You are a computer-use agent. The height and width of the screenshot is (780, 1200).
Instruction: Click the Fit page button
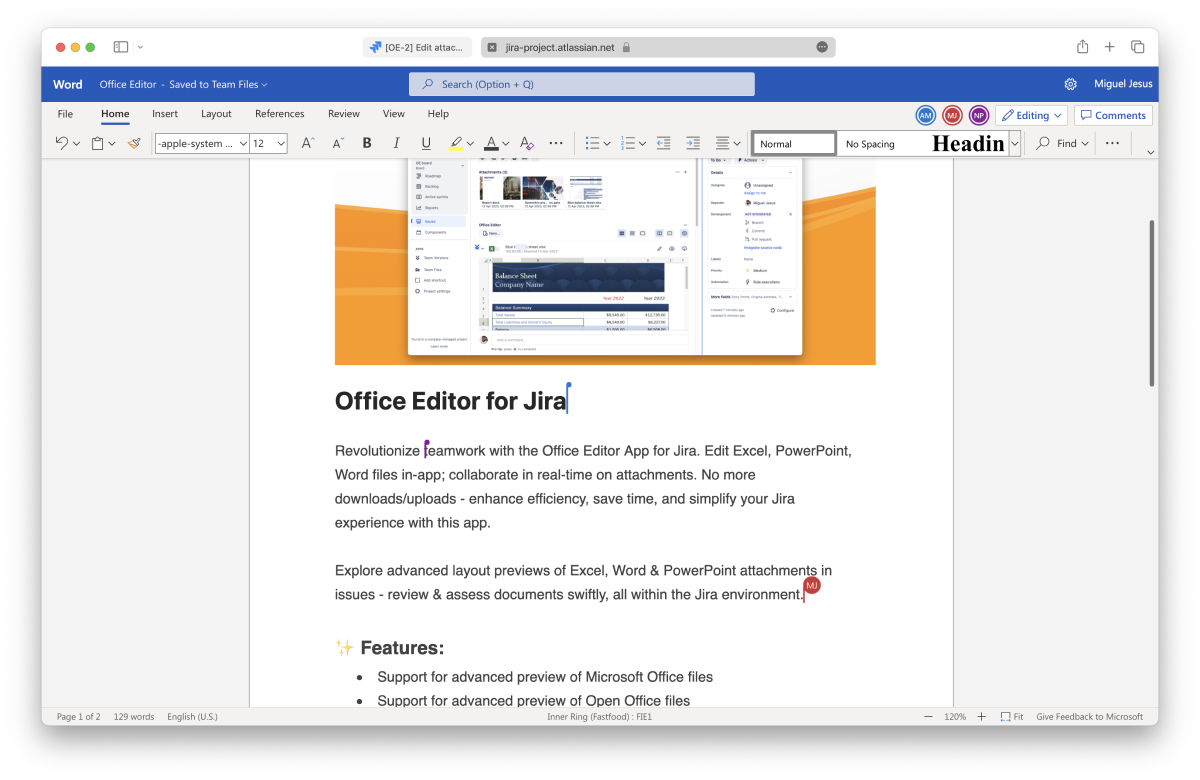[1011, 717]
